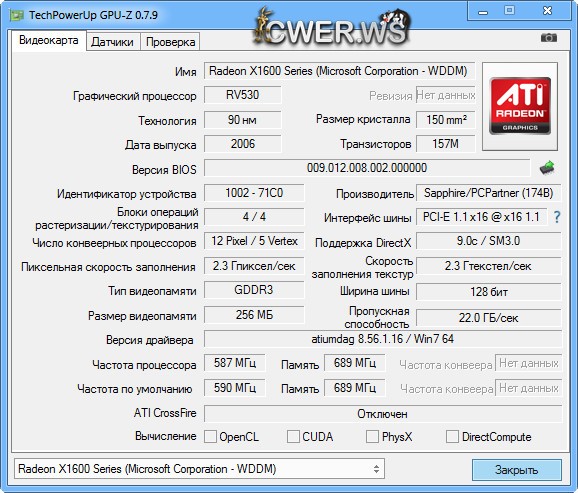Screen dimensions: 578x493
Task: Toggle the CUDA checkbox
Action: (x=293, y=437)
